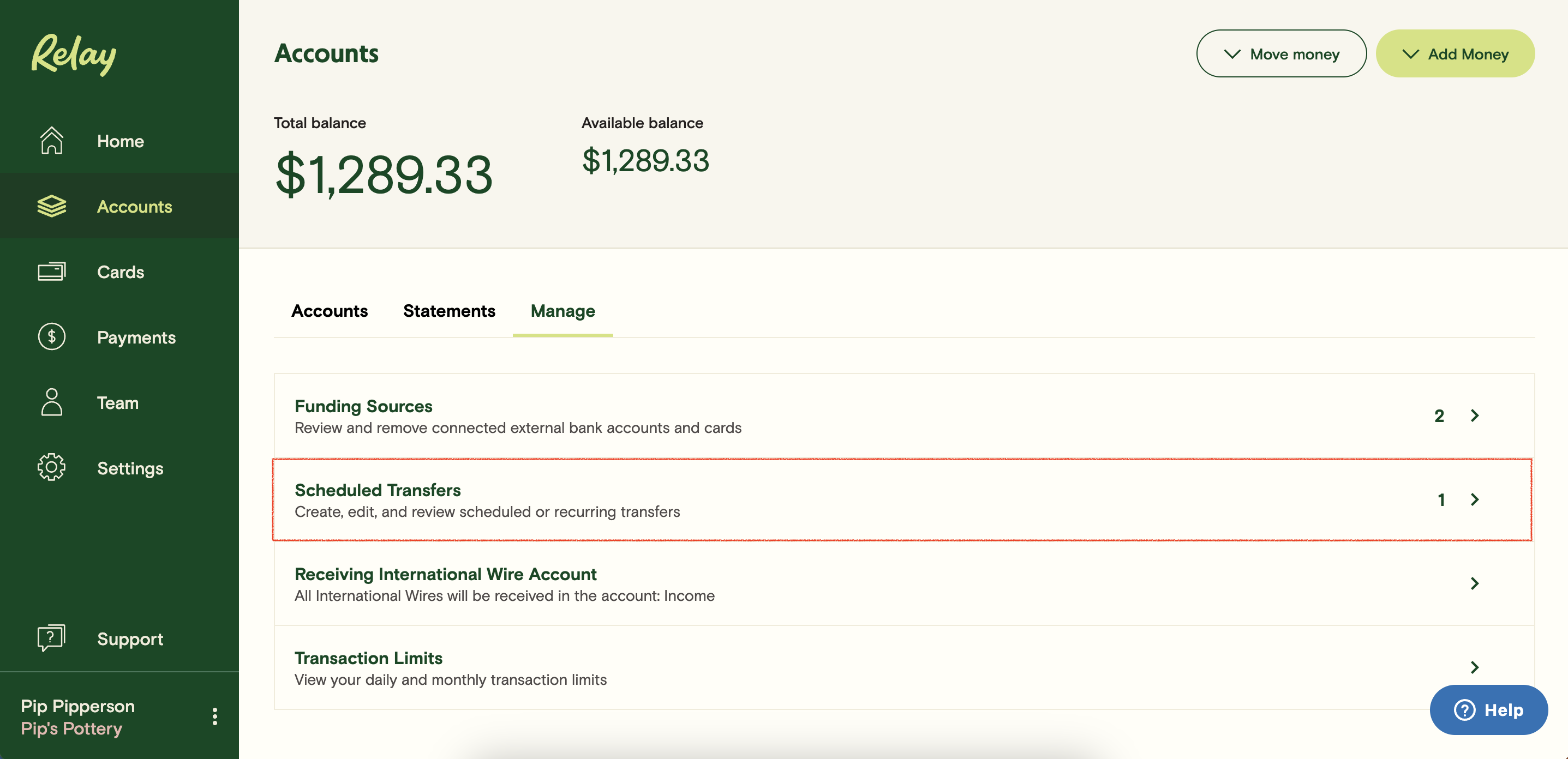Image resolution: width=1568 pixels, height=759 pixels.
Task: Click the Pip's Pottery business name
Action: [x=71, y=728]
